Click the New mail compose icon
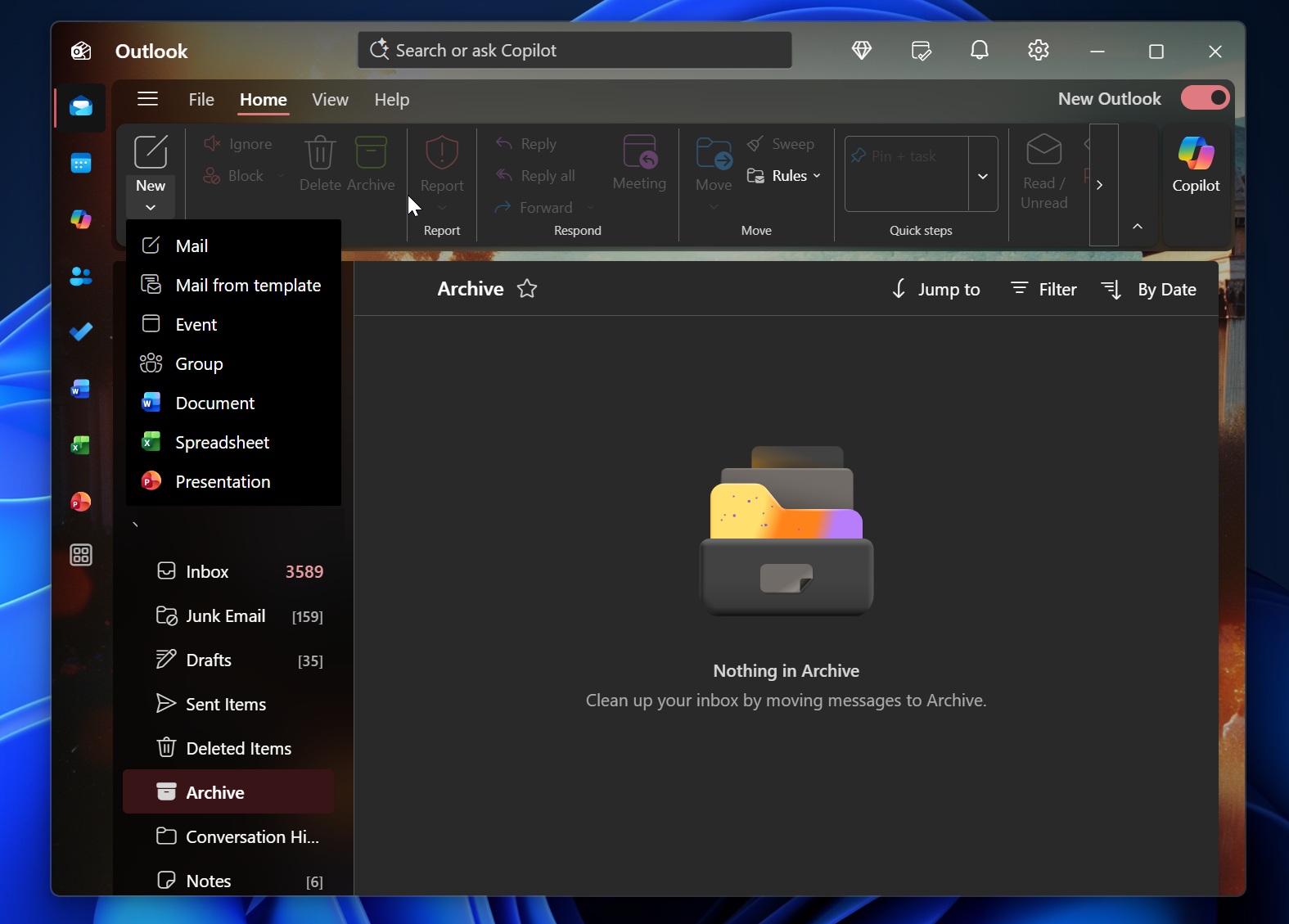This screenshot has height=924, width=1289. pos(151,152)
